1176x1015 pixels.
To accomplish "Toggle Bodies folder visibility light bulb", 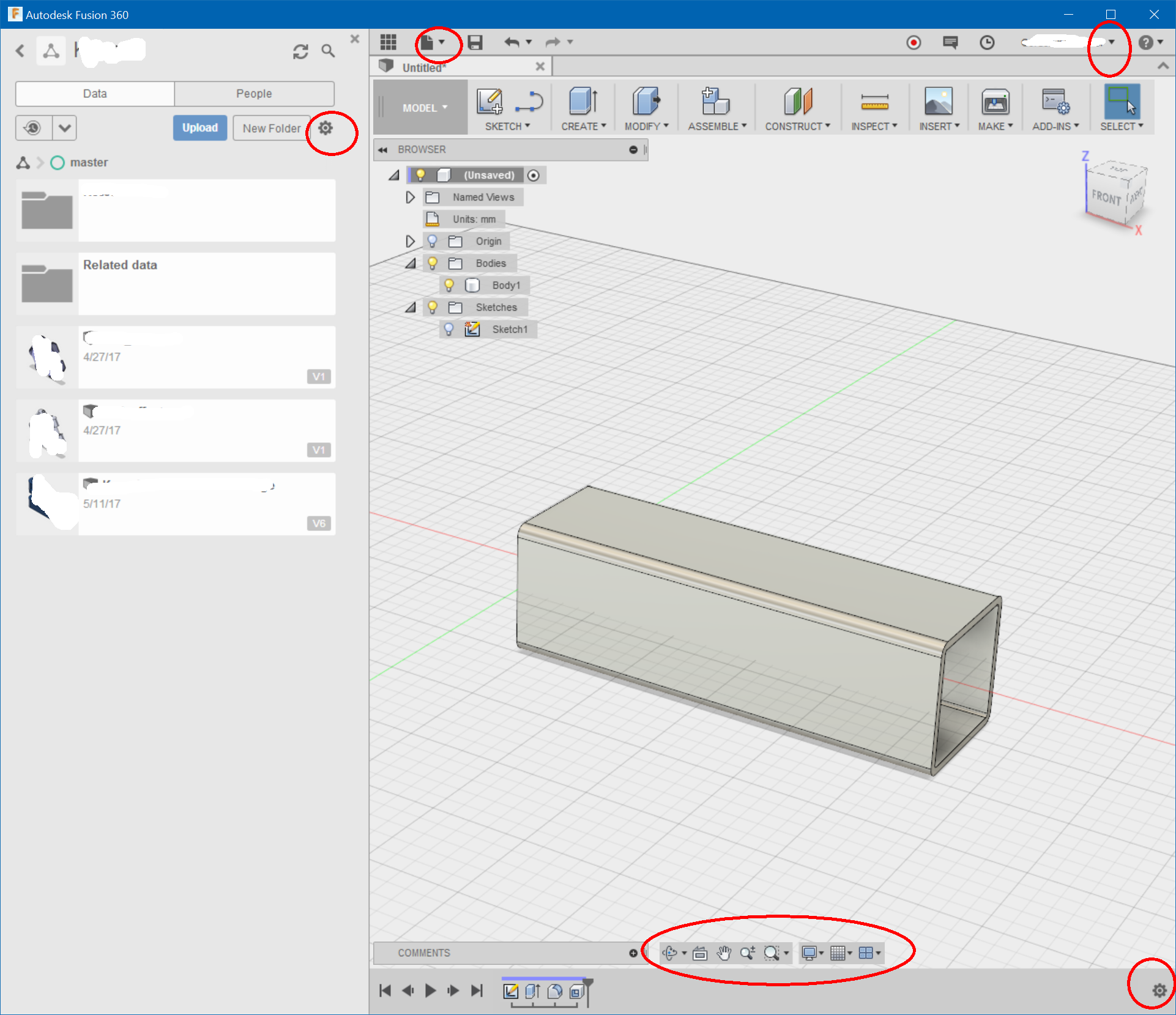I will pyautogui.click(x=432, y=263).
